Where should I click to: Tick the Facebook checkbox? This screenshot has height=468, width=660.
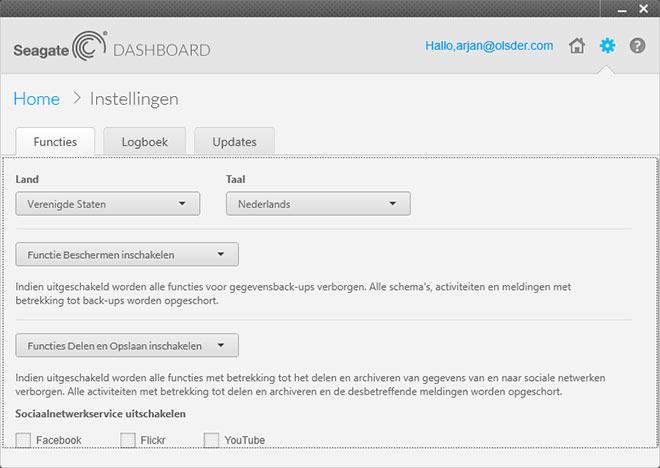[24, 440]
